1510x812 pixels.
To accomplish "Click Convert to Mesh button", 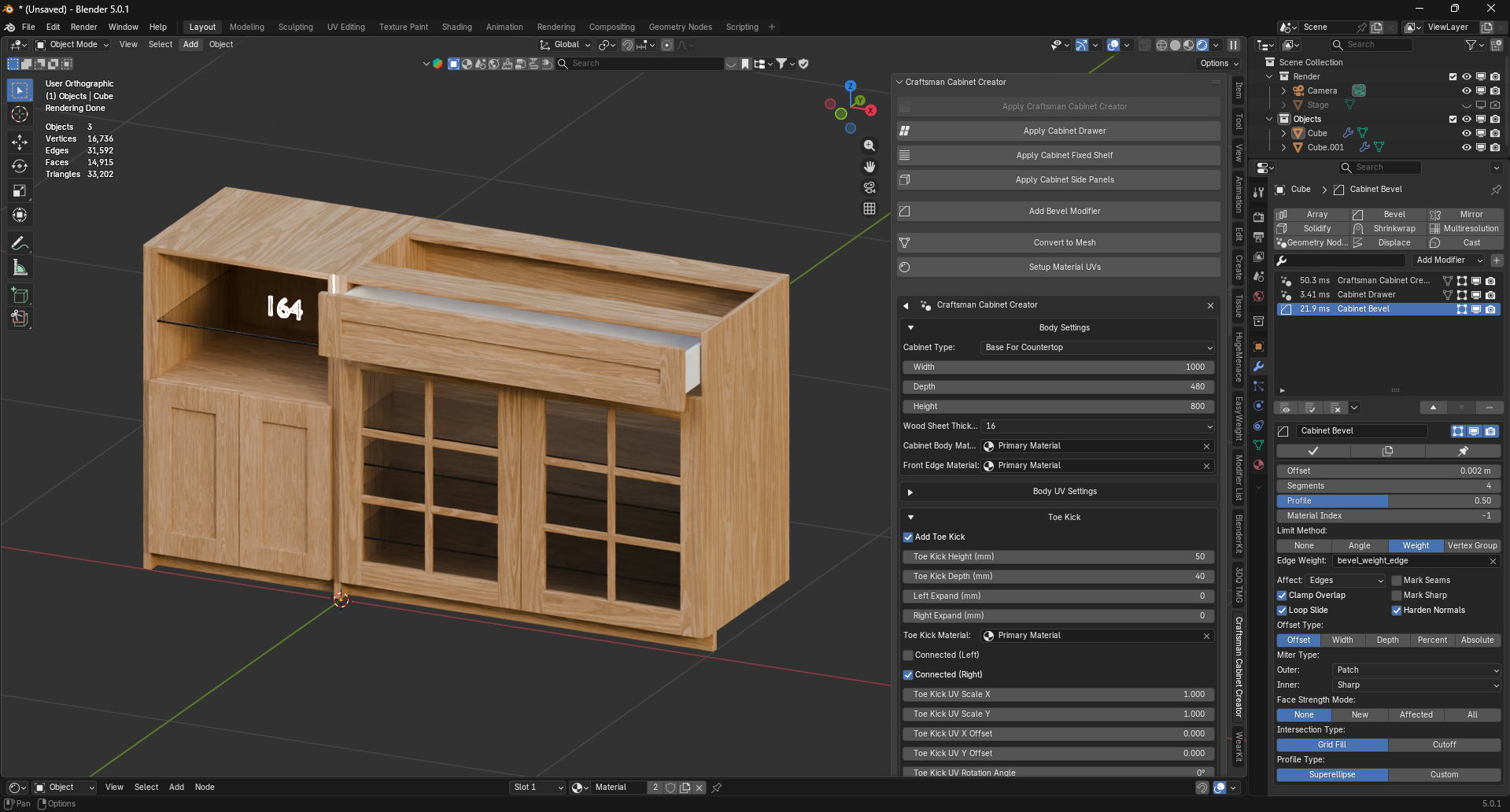I will tap(1058, 243).
